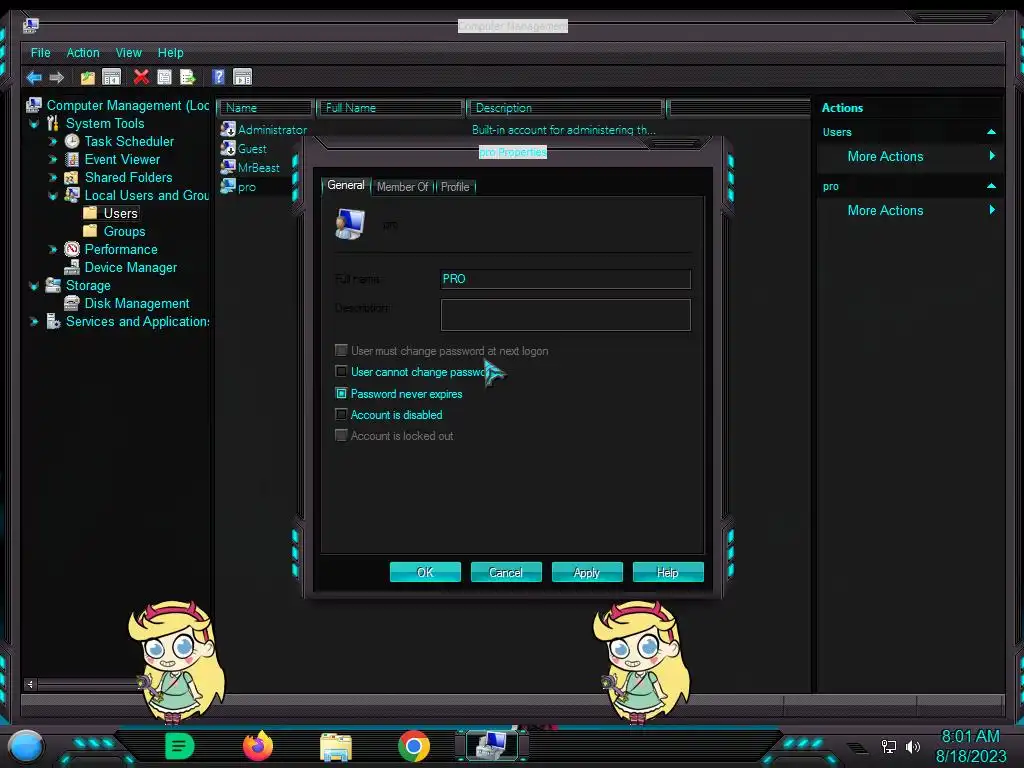Collapse the pro actions section

coord(991,186)
